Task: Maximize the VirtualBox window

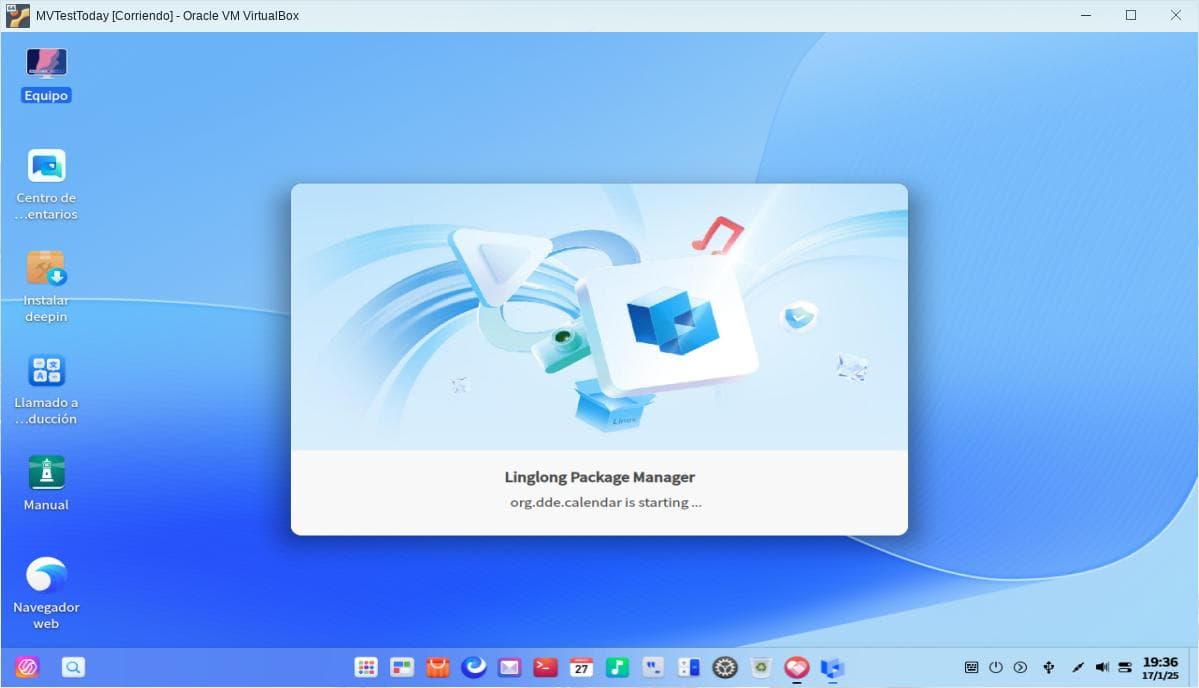Action: pos(1131,15)
